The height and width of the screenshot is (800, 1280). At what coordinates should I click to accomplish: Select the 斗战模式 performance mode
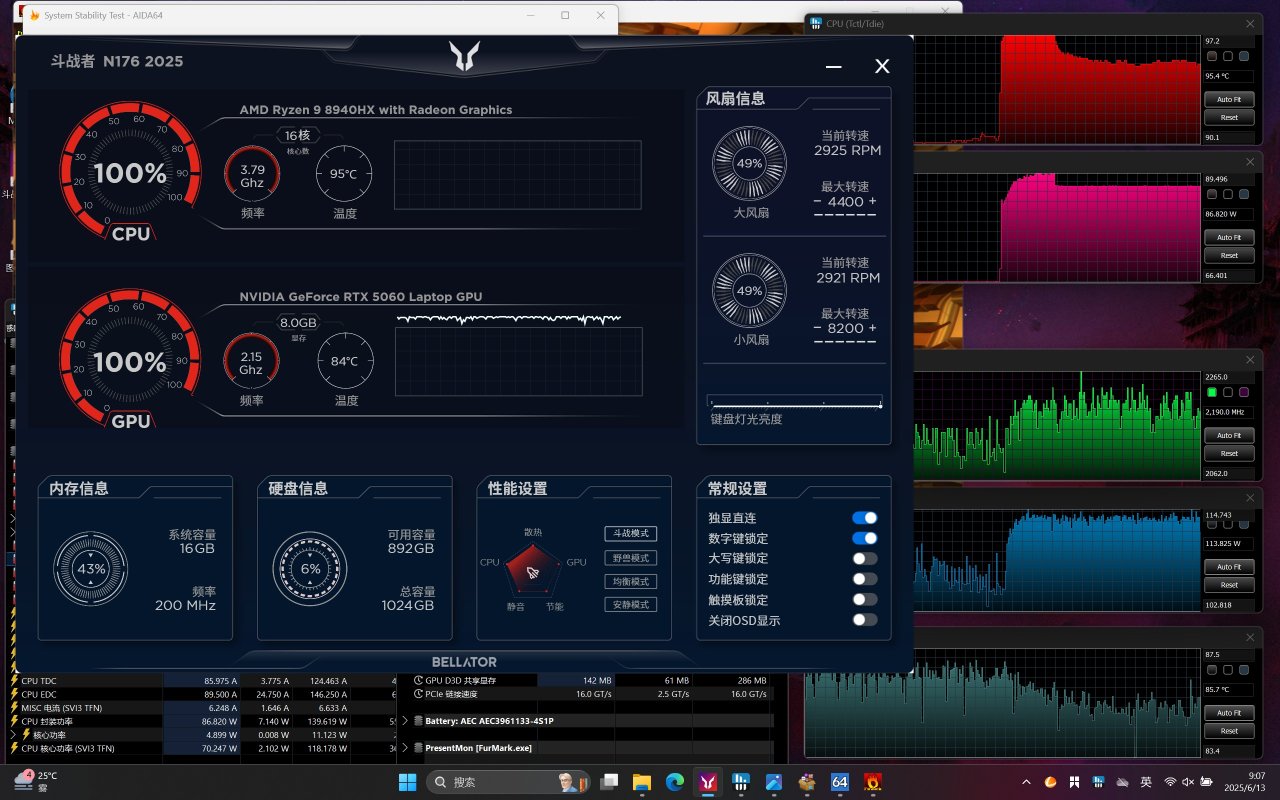[x=630, y=534]
